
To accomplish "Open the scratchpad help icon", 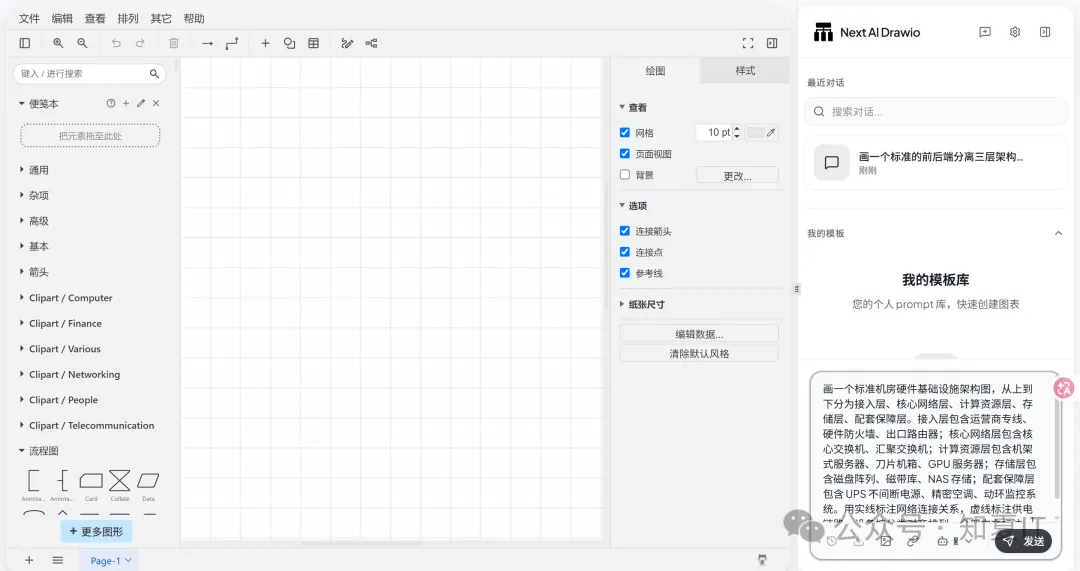I will (x=111, y=103).
